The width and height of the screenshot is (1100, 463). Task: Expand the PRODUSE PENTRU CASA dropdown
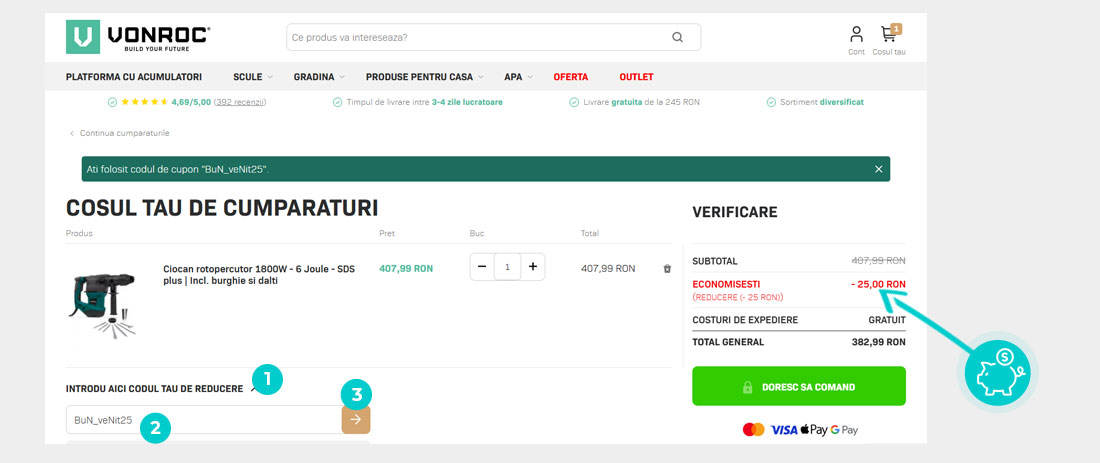(424, 77)
